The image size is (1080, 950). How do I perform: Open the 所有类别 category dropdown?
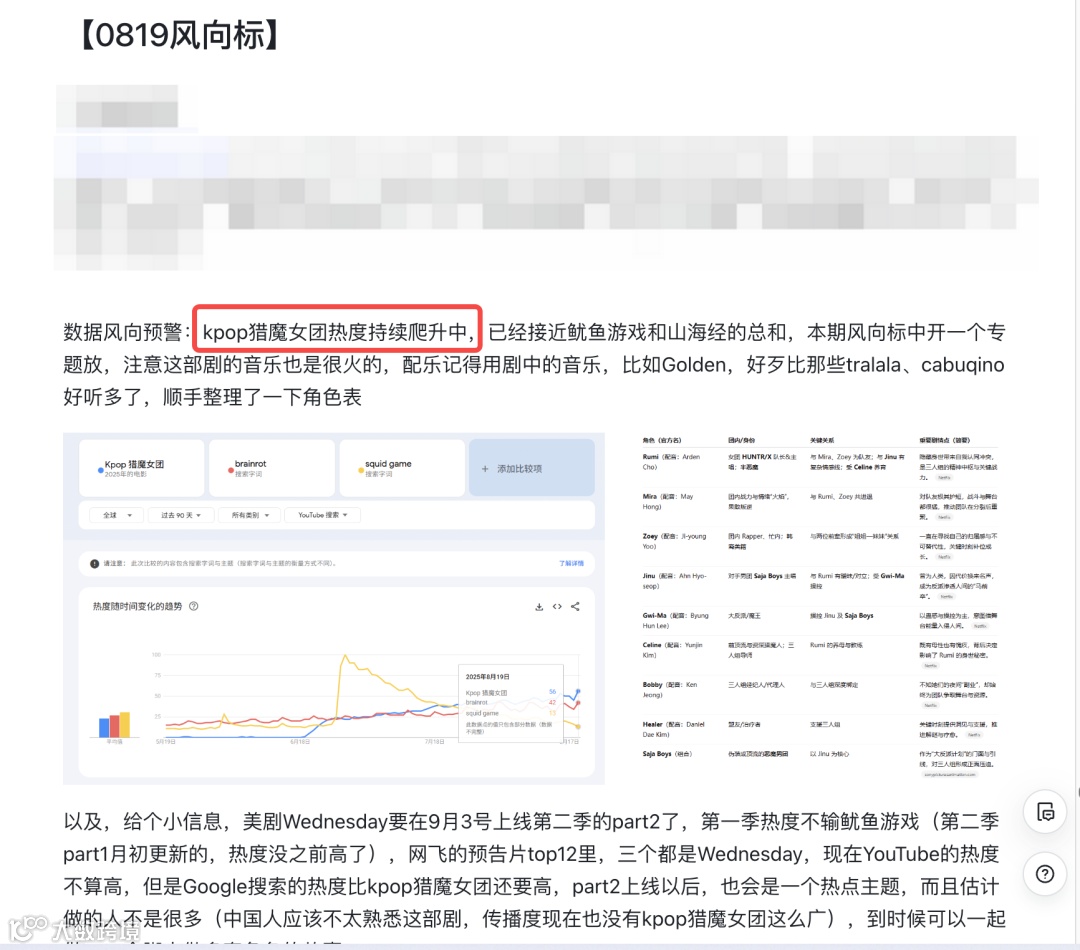point(250,515)
